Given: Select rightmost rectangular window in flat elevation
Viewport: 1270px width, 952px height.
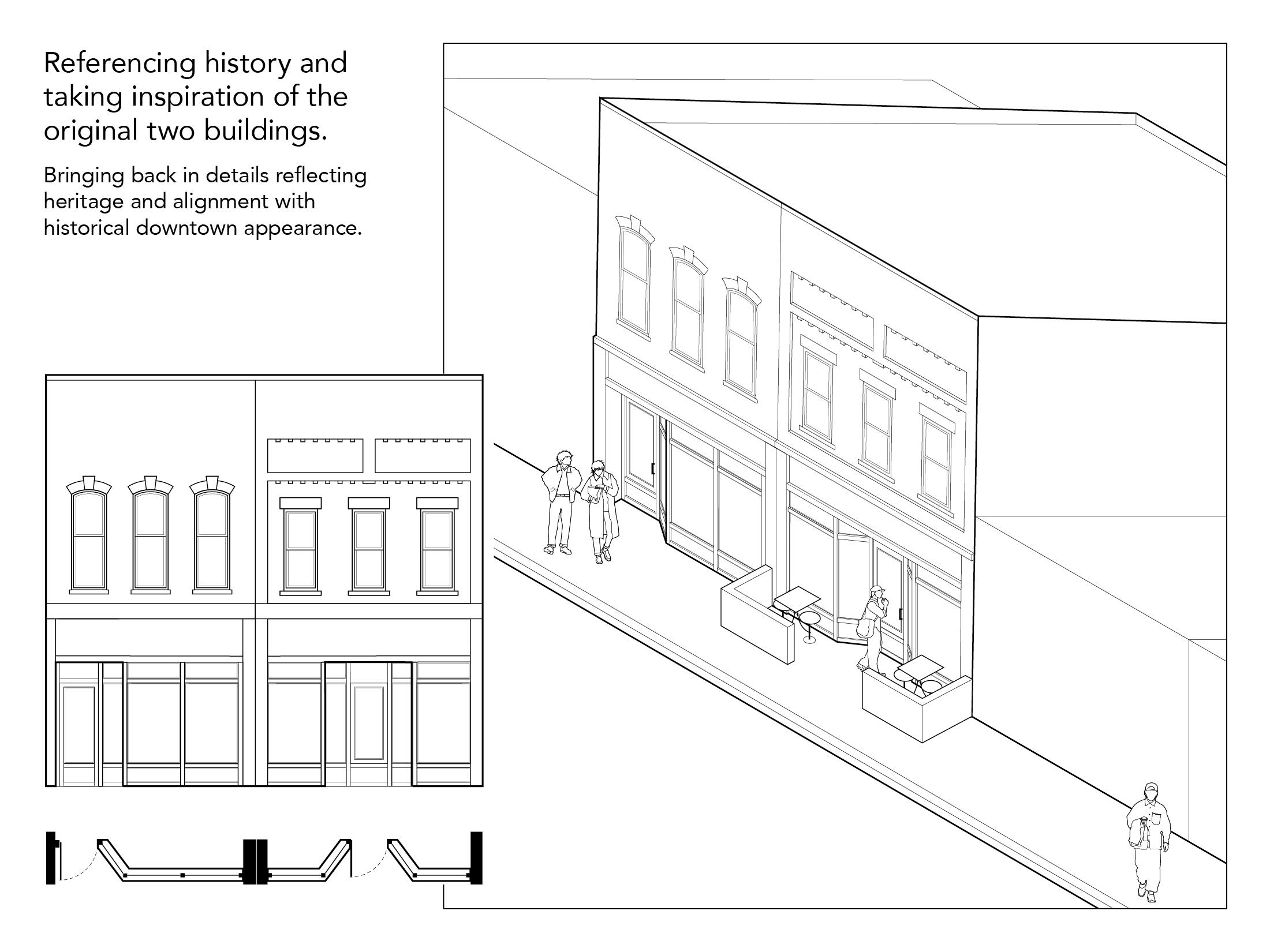Looking at the screenshot, I should point(437,548).
